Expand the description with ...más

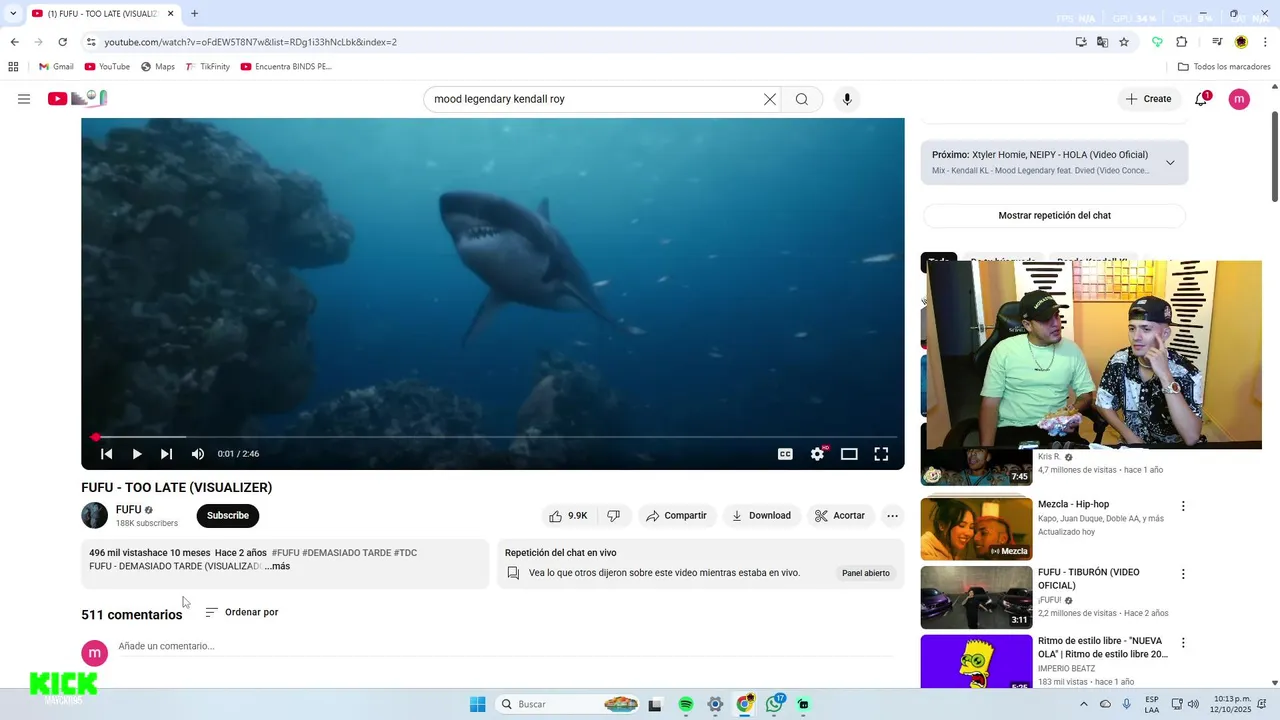[278, 566]
